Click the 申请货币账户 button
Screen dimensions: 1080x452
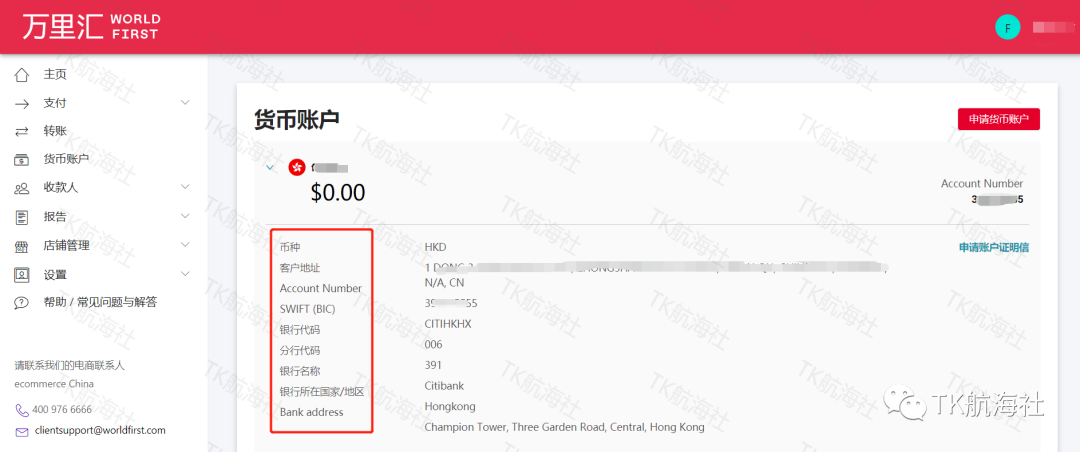click(x=999, y=119)
